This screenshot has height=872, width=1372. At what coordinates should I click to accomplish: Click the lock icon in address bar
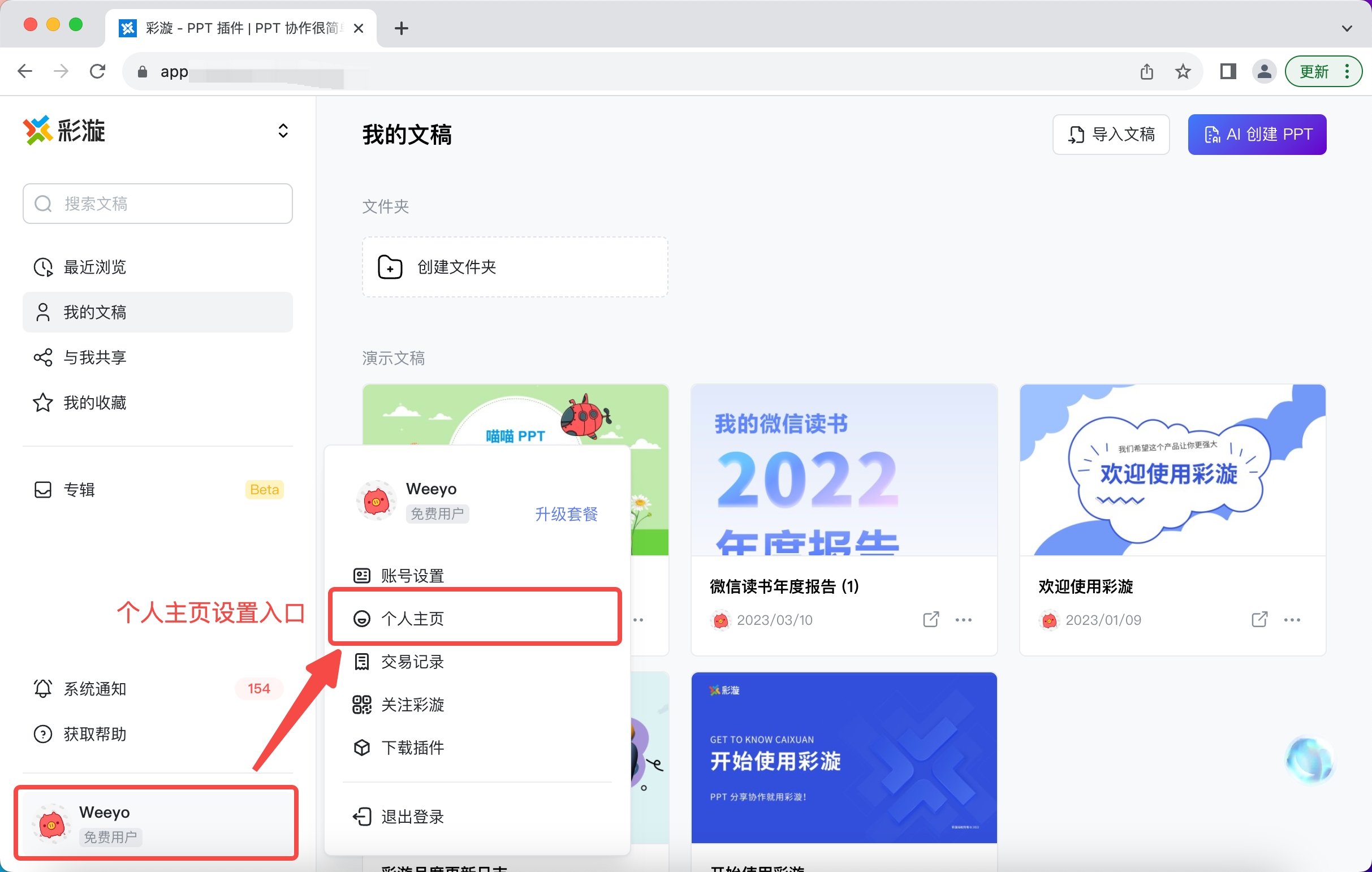(143, 71)
